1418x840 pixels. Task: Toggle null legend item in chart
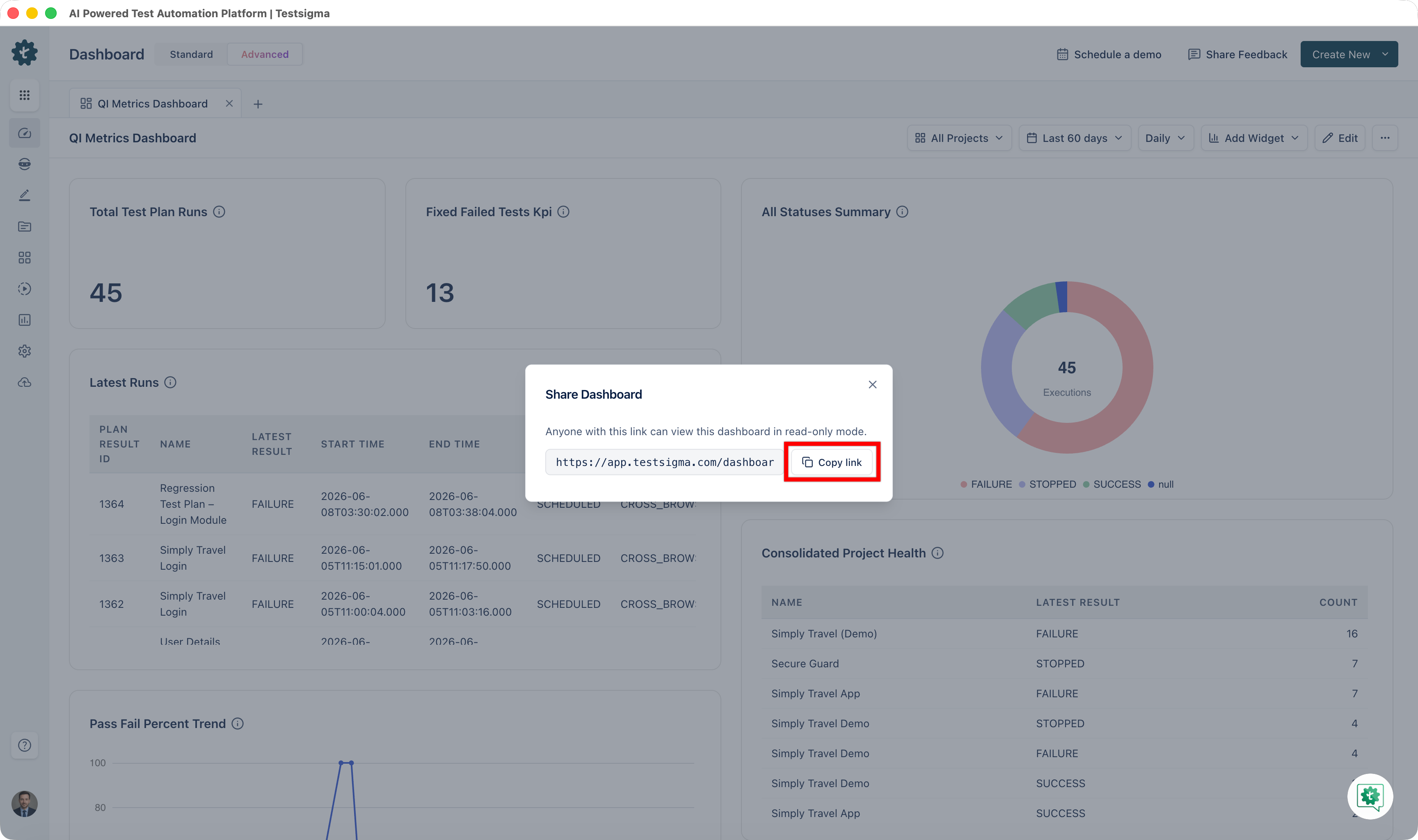[x=1160, y=484]
